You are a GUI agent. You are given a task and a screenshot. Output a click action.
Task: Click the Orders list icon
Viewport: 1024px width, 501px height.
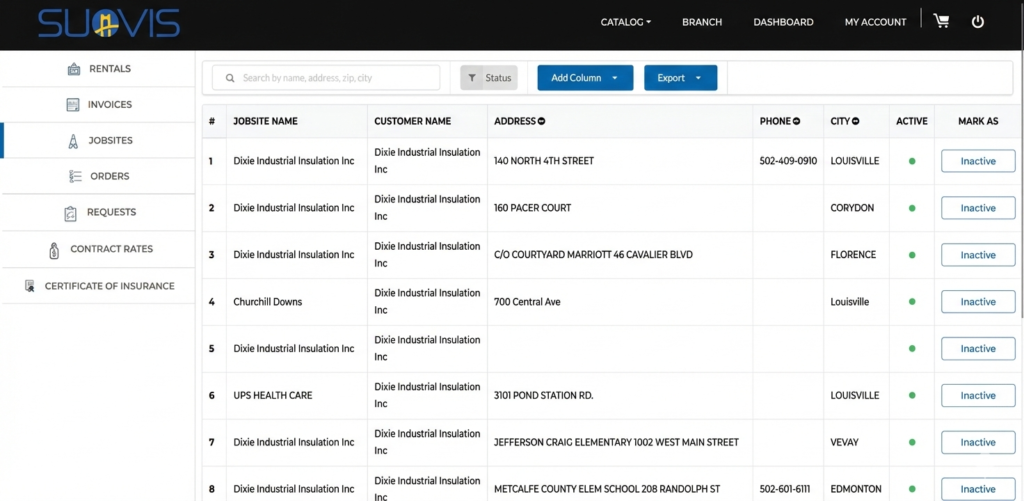75,176
